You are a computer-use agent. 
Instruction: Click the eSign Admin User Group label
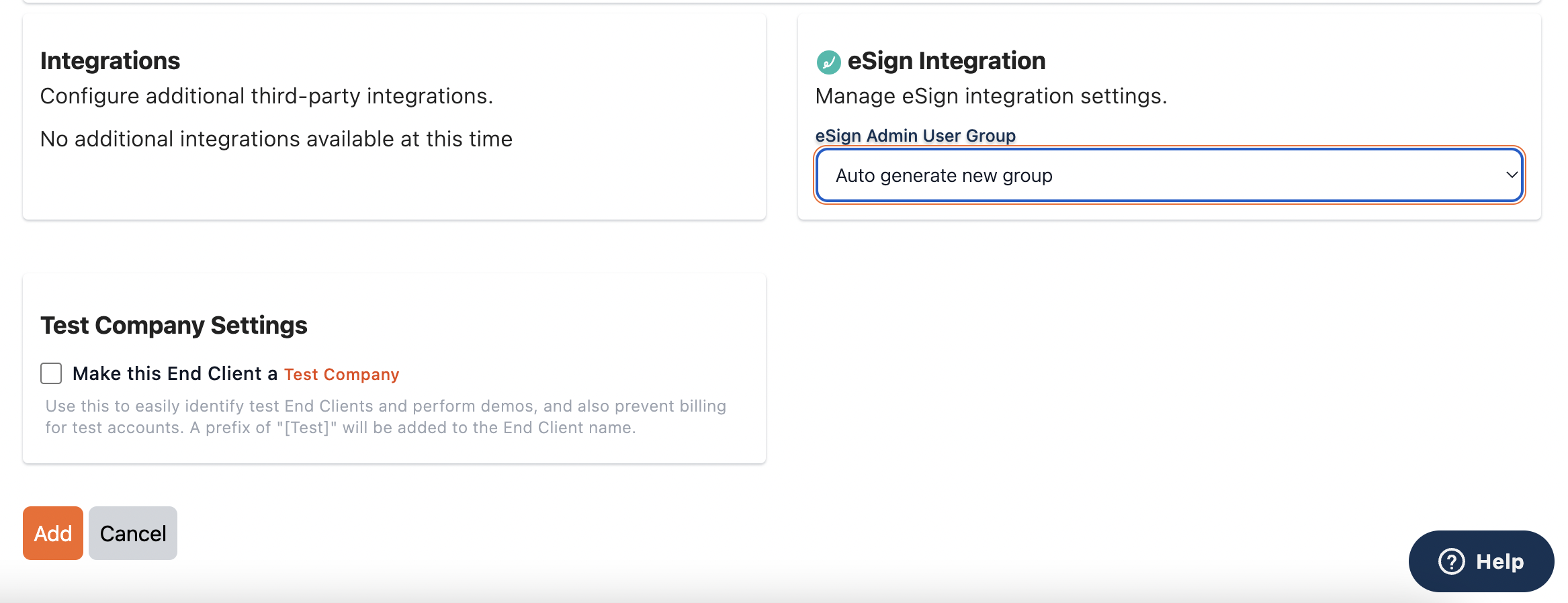click(x=915, y=136)
